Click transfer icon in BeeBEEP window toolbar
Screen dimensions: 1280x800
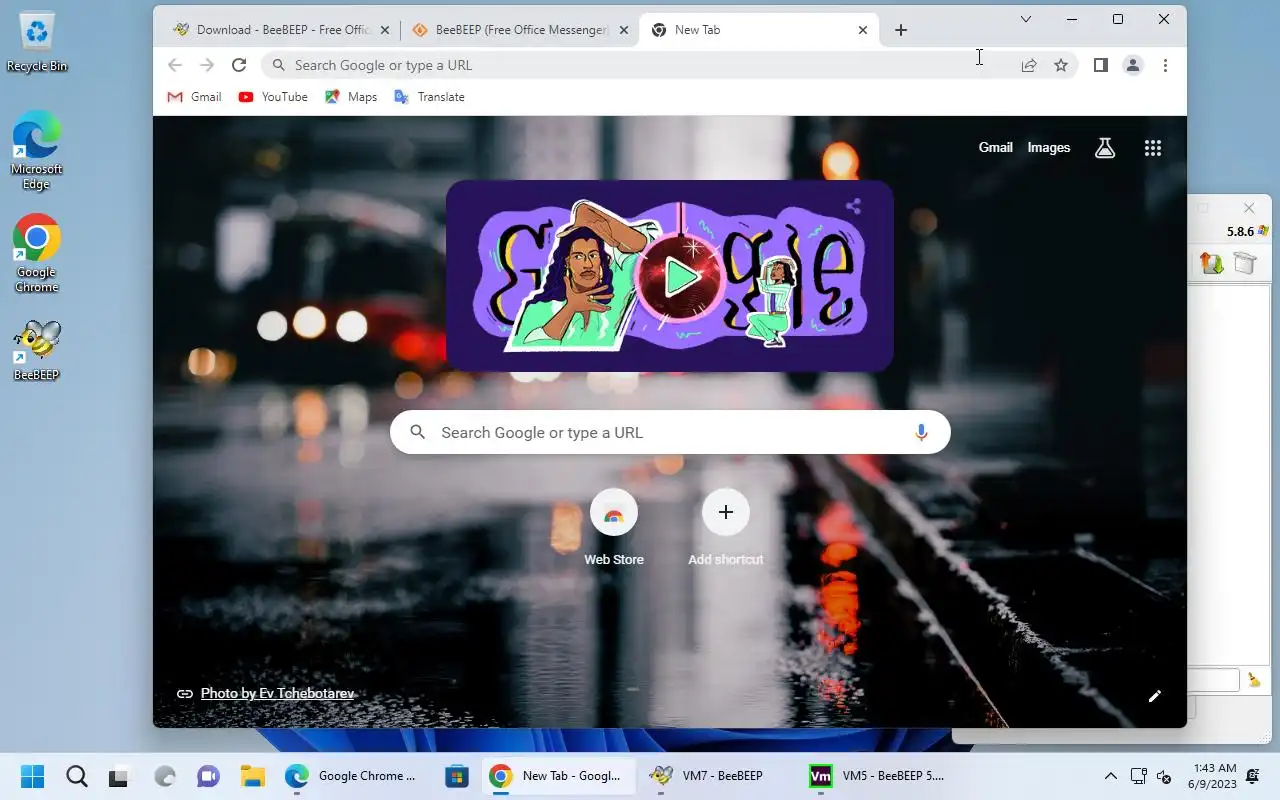pos(1212,263)
